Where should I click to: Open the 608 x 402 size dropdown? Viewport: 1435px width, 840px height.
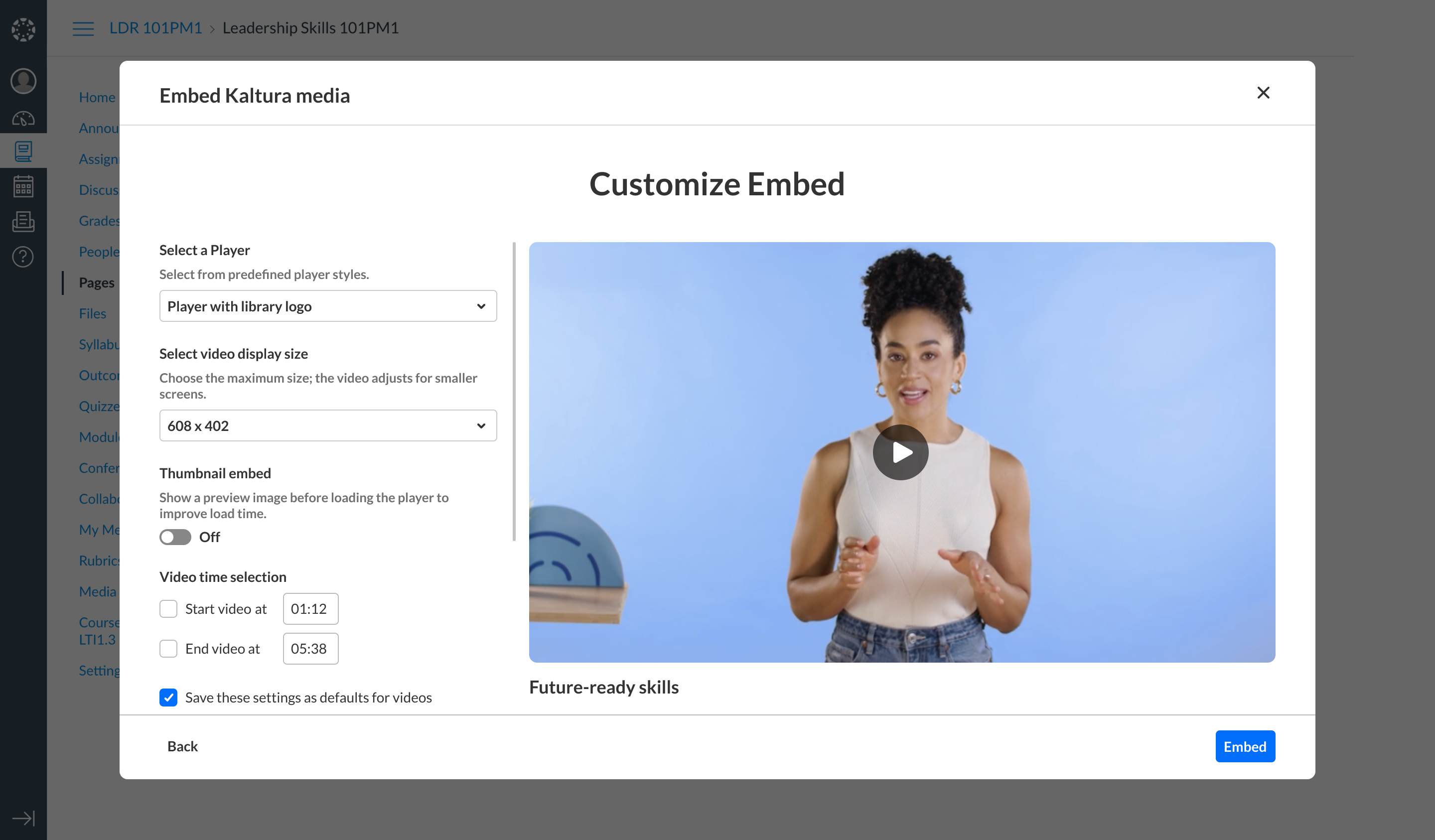[x=328, y=426]
